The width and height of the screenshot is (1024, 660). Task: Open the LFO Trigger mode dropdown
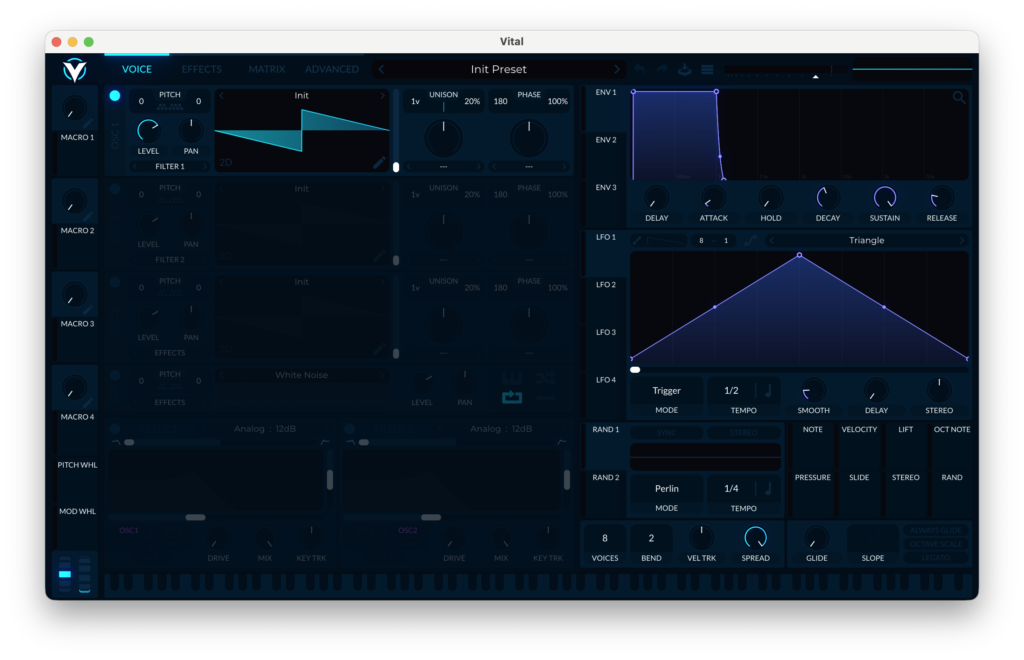[666, 391]
